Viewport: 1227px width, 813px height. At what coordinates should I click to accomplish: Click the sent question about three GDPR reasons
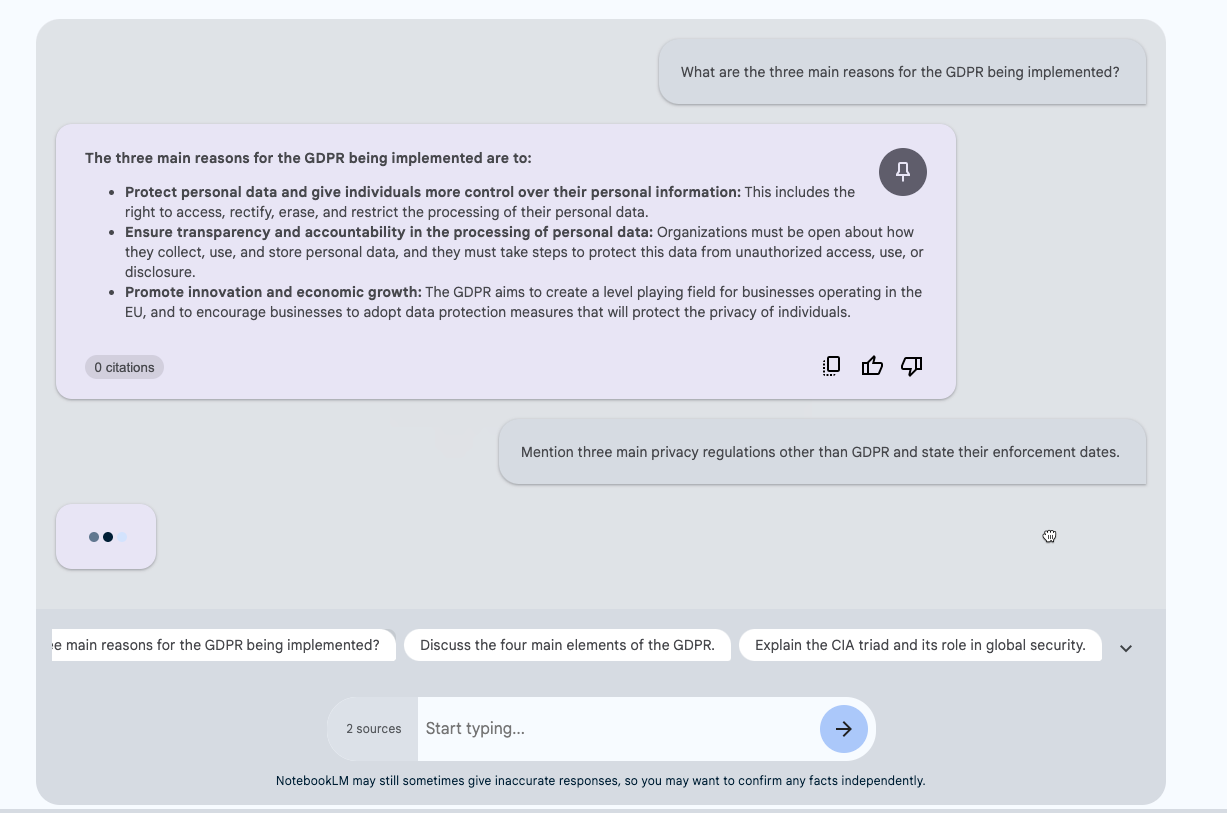900,72
